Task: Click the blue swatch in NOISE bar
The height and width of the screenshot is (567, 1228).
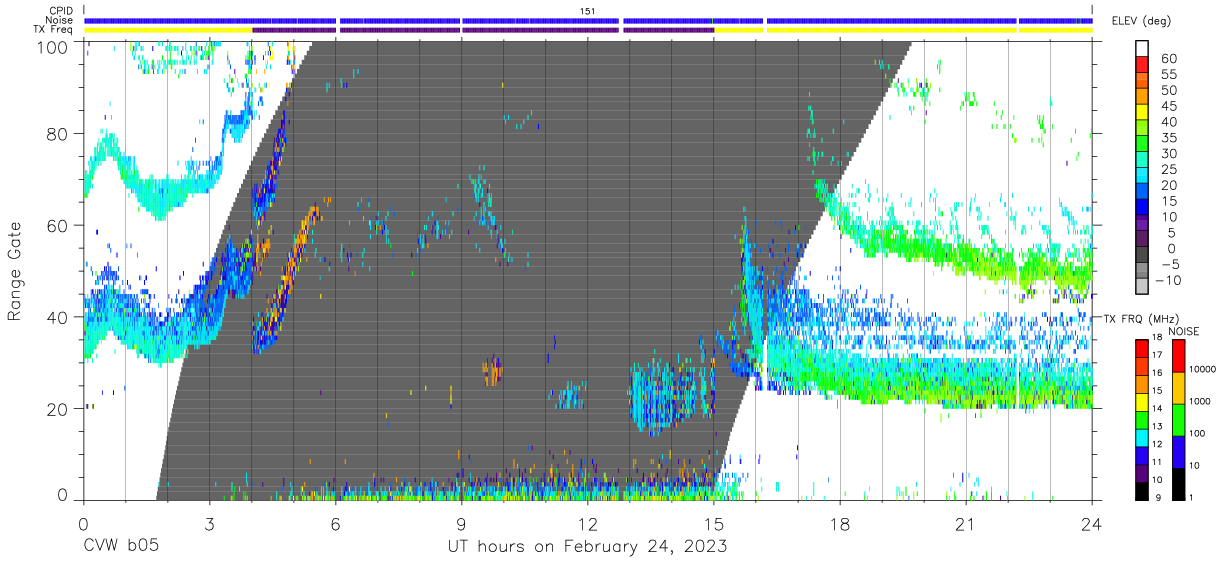Action: tap(1179, 450)
